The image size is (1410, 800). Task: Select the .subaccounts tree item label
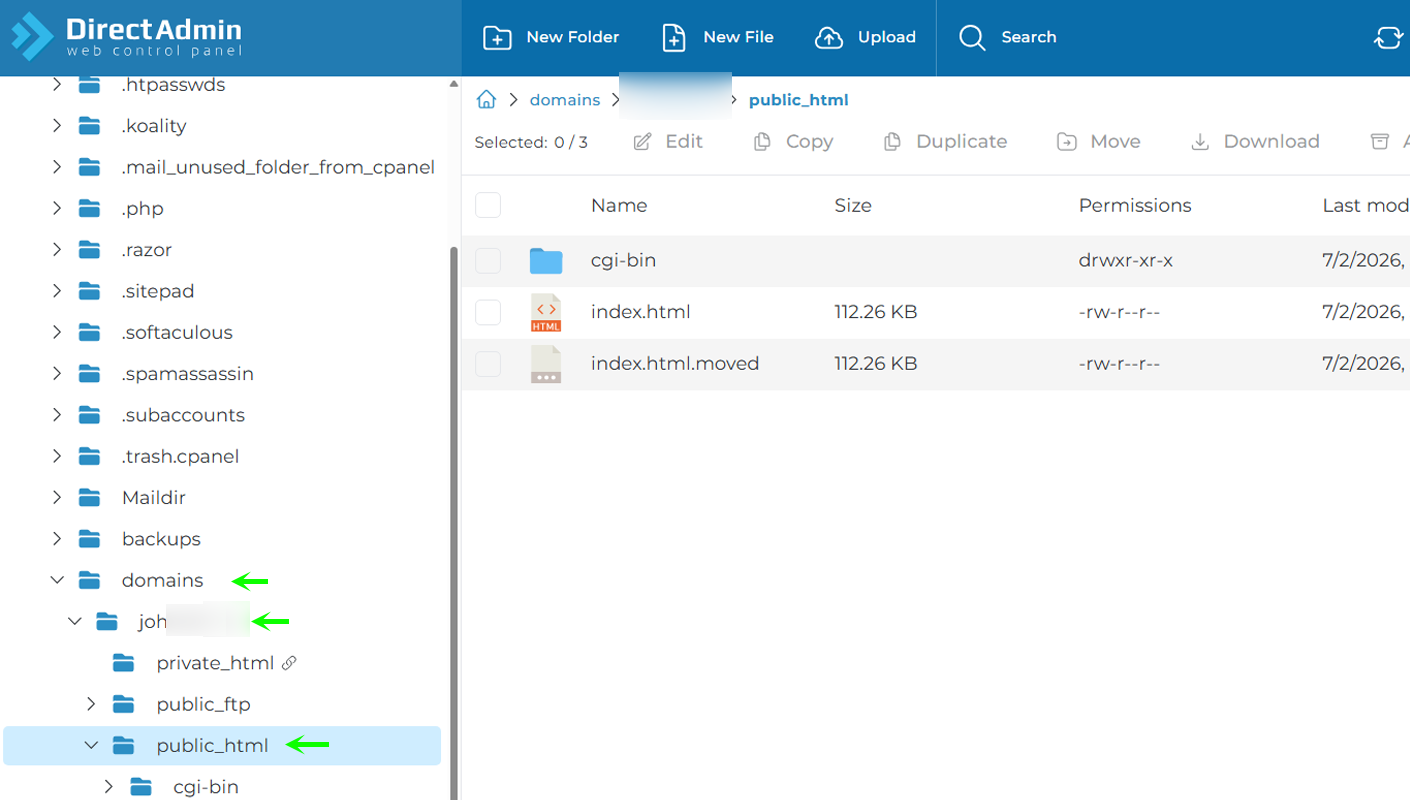click(x=183, y=415)
